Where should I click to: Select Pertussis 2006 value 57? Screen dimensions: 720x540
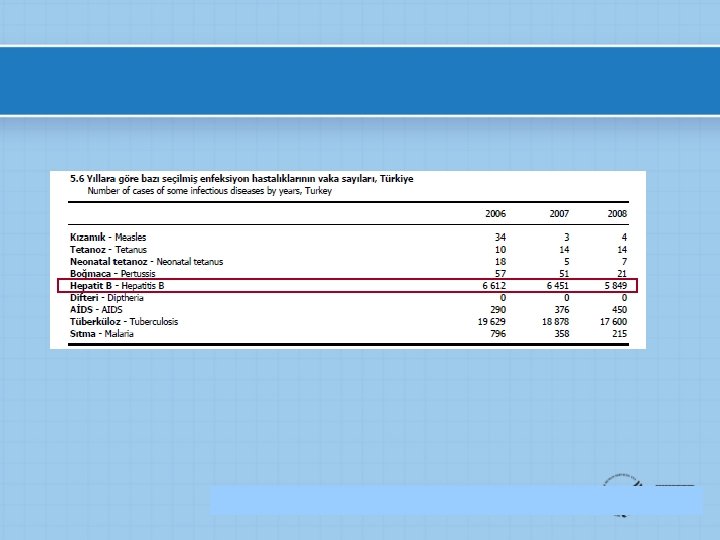[x=500, y=274]
